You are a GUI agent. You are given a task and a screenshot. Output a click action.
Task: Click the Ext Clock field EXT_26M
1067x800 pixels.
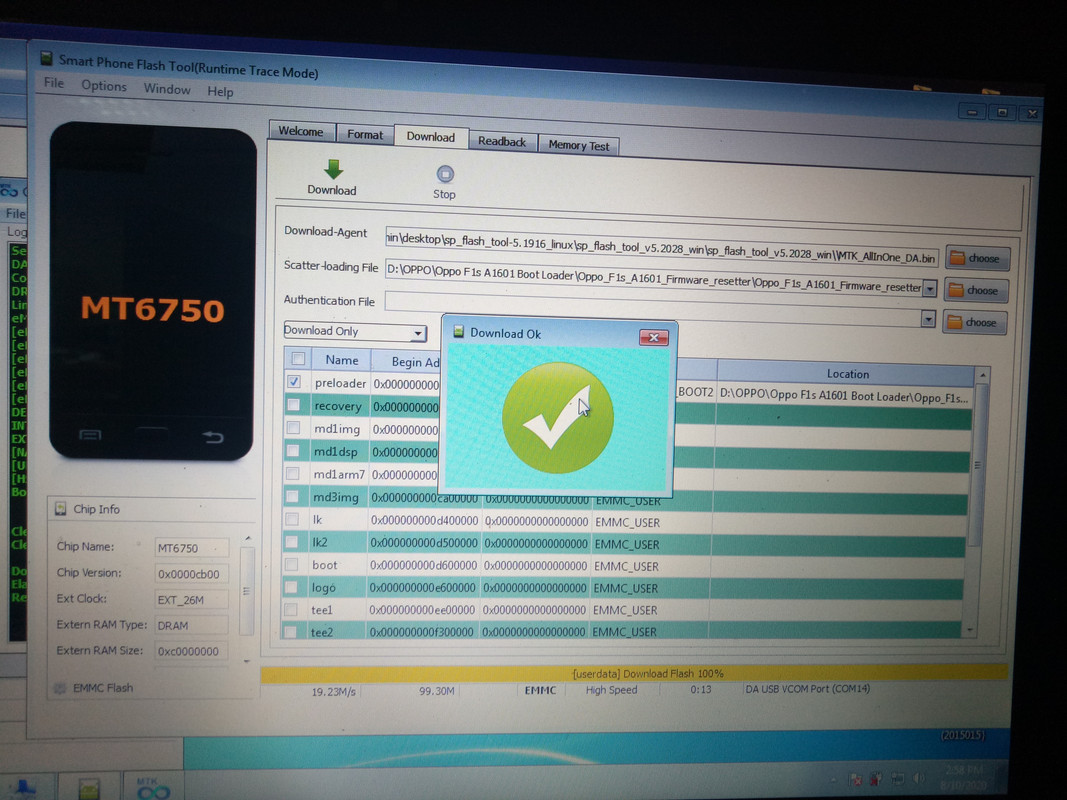(x=191, y=599)
